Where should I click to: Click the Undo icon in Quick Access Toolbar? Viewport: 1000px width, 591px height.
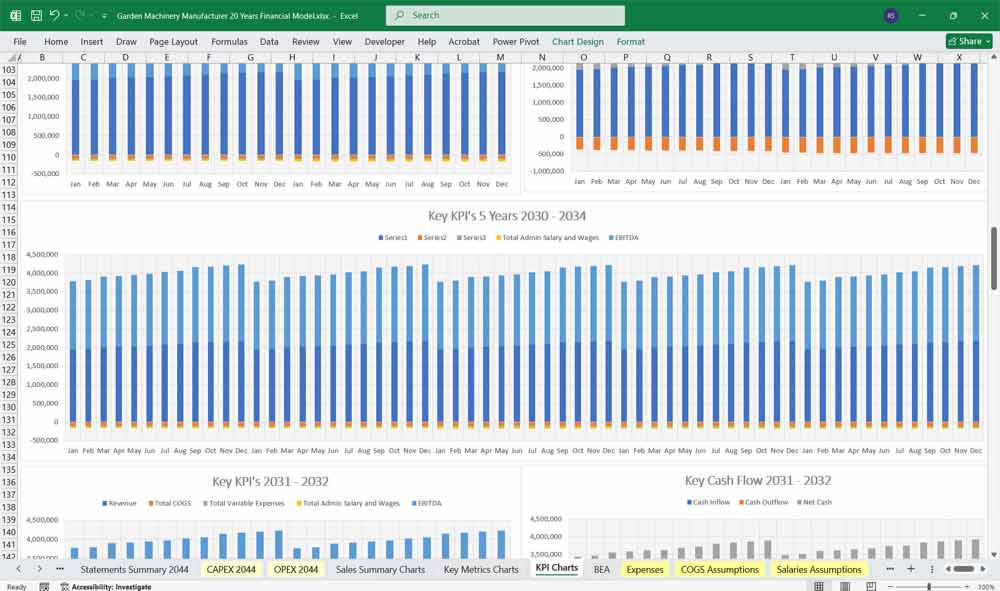tap(55, 15)
